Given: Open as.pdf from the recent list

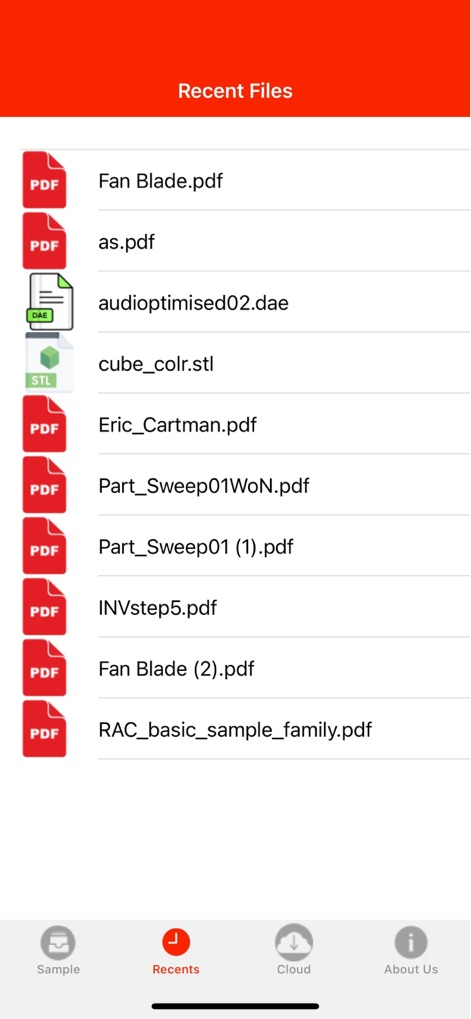Looking at the screenshot, I should pyautogui.click(x=127, y=242).
